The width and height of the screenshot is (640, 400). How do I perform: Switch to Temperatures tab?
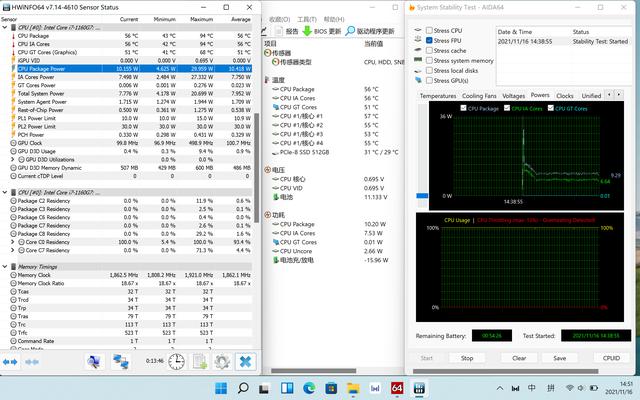tap(438, 96)
